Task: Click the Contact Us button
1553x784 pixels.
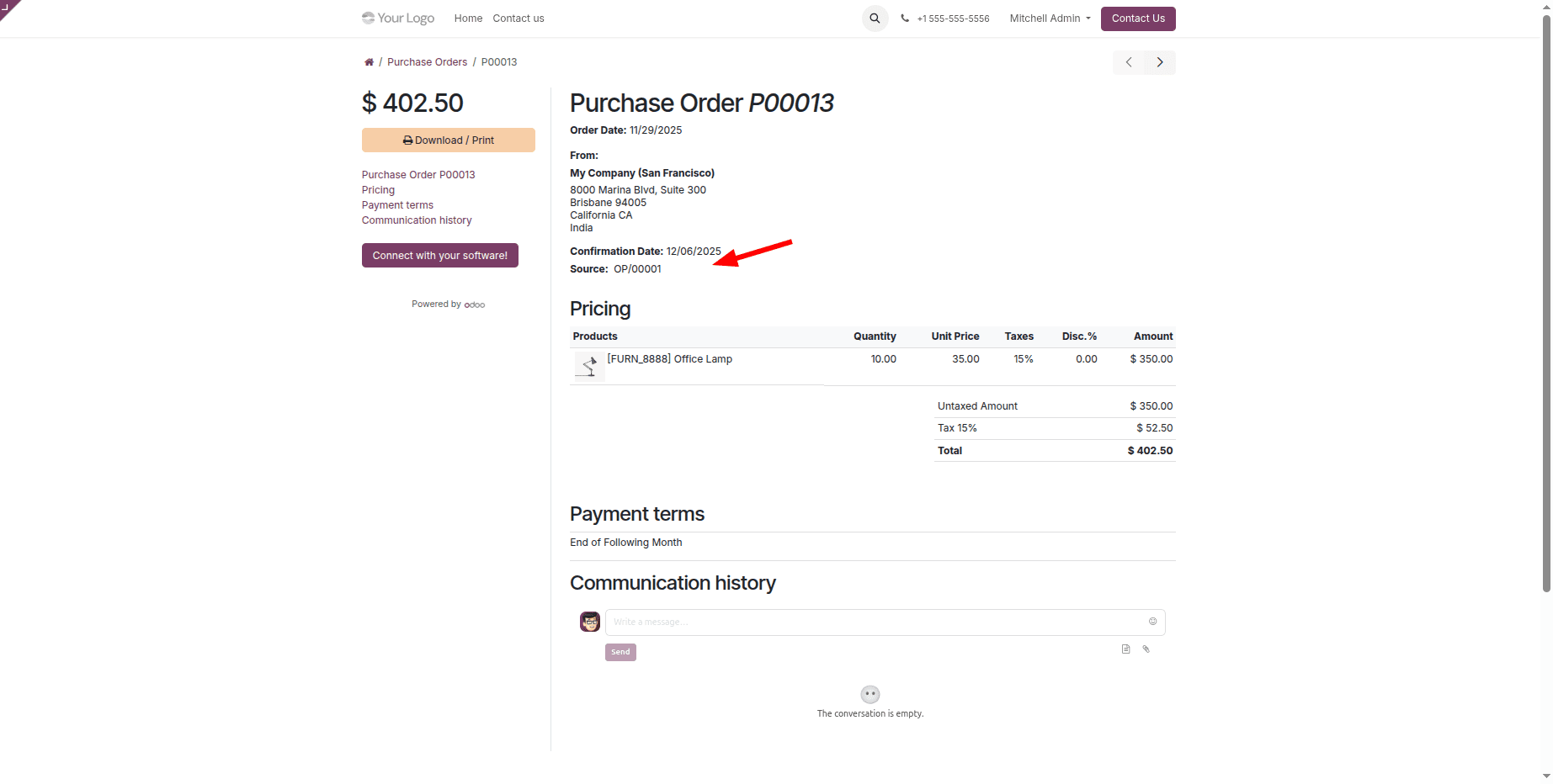Action: click(1138, 18)
